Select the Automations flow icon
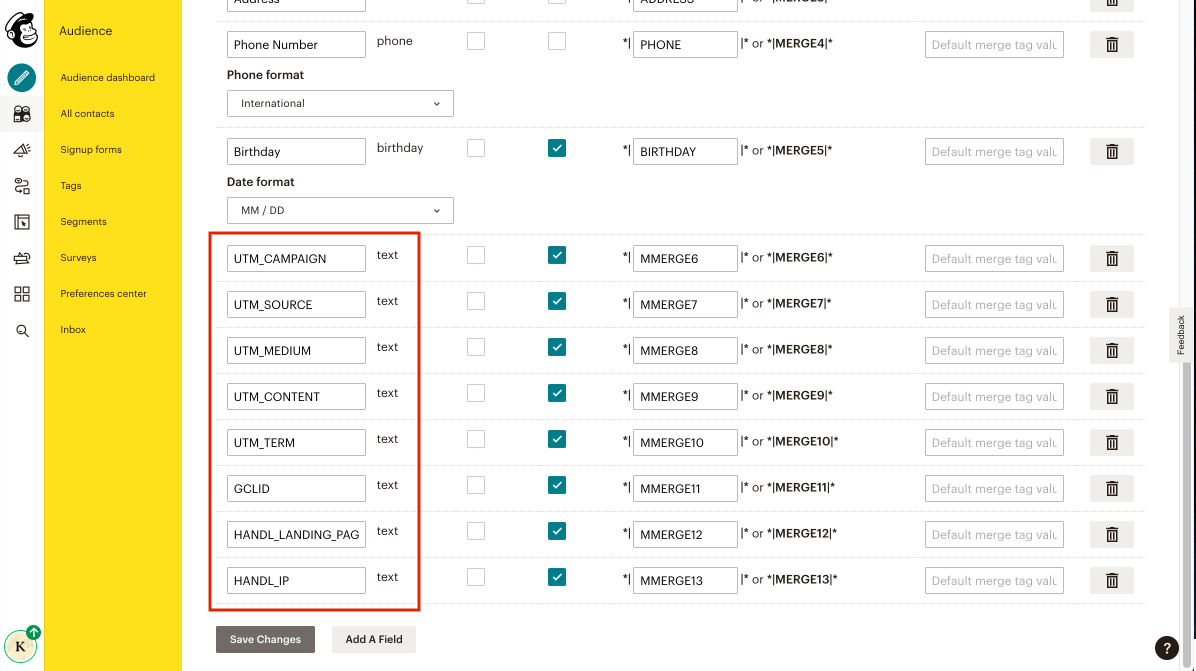This screenshot has width=1196, height=671. click(22, 185)
